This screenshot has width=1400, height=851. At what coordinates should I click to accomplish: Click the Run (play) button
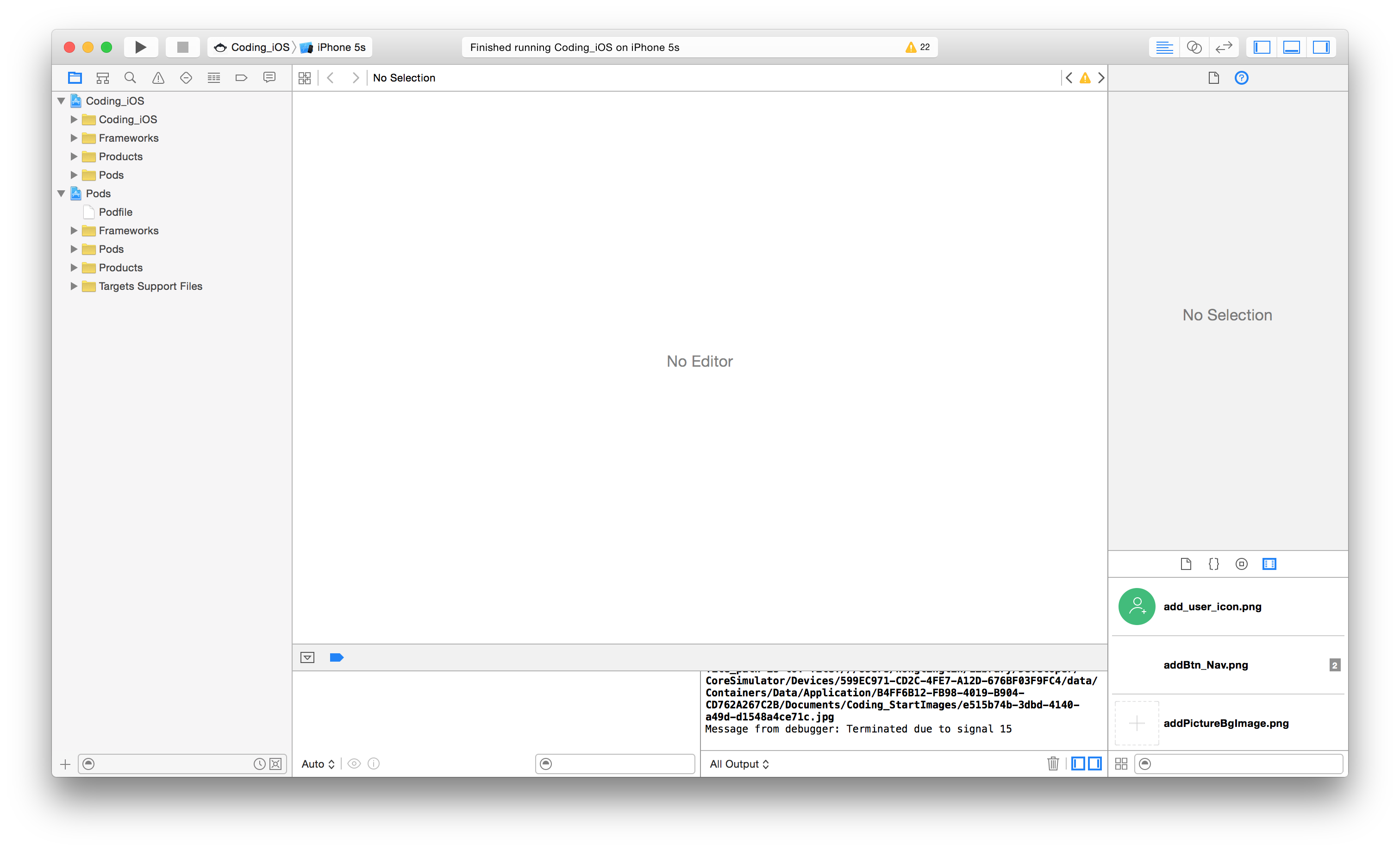[140, 47]
